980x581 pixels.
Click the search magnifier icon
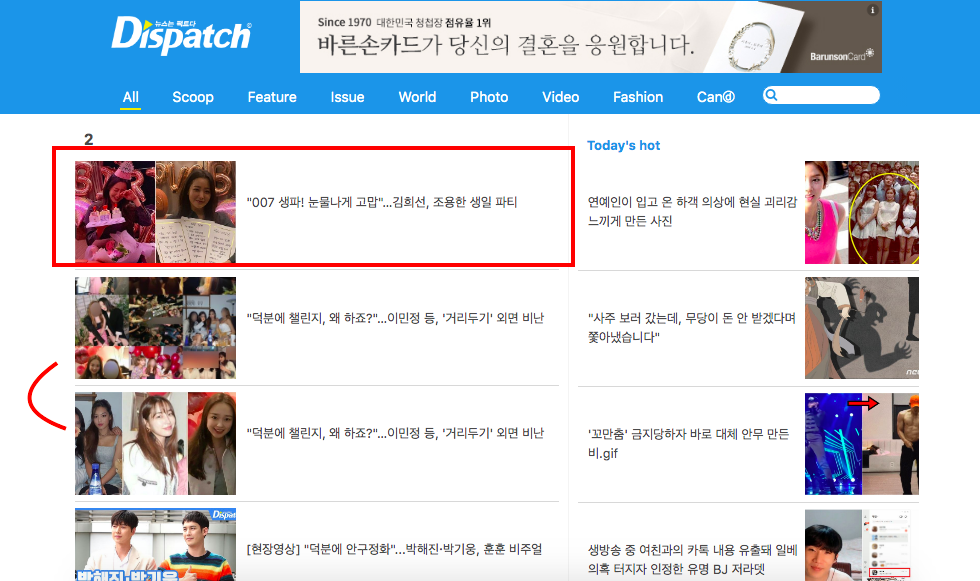[772, 95]
